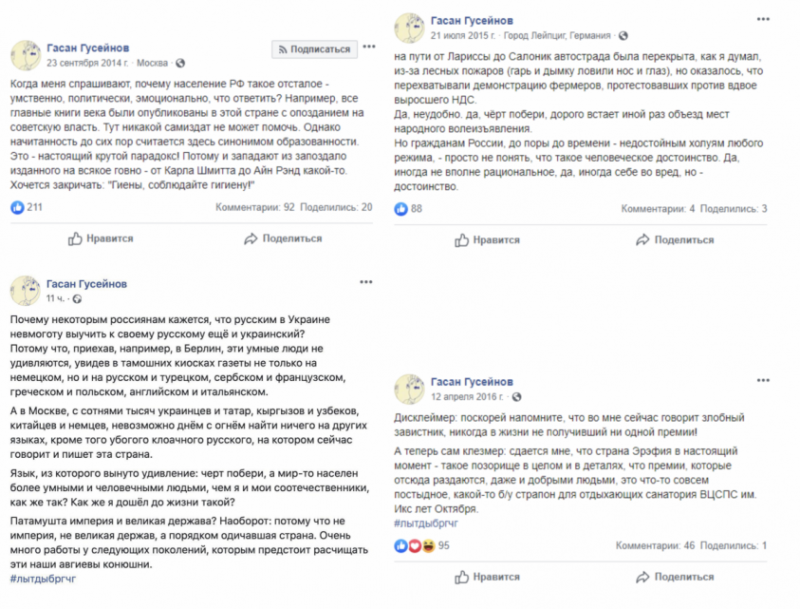Image resolution: width=800 pixels, height=609 pixels.
Task: Like the 12 апреля 2016 post with Нравится
Action: [x=487, y=577]
